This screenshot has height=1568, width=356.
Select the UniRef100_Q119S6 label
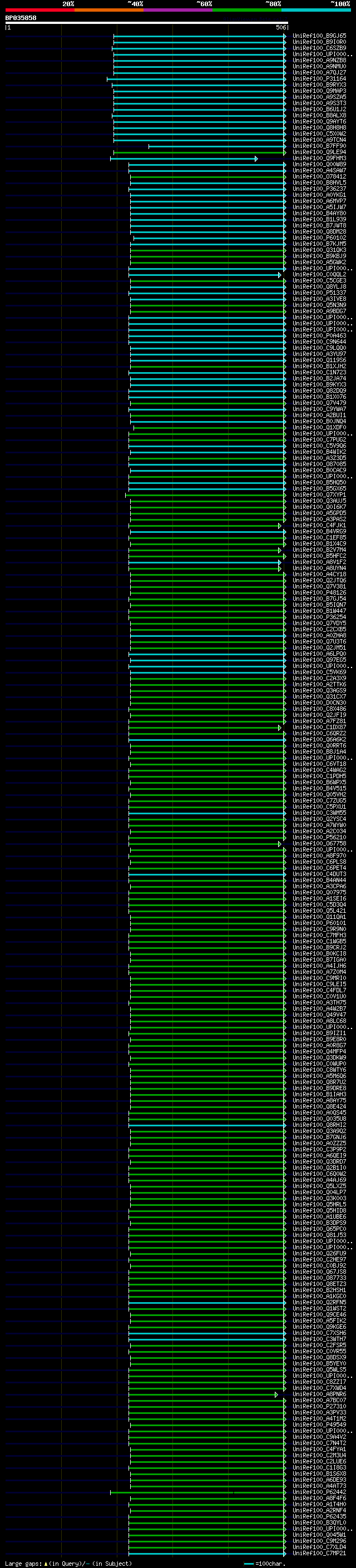pyautogui.click(x=319, y=360)
